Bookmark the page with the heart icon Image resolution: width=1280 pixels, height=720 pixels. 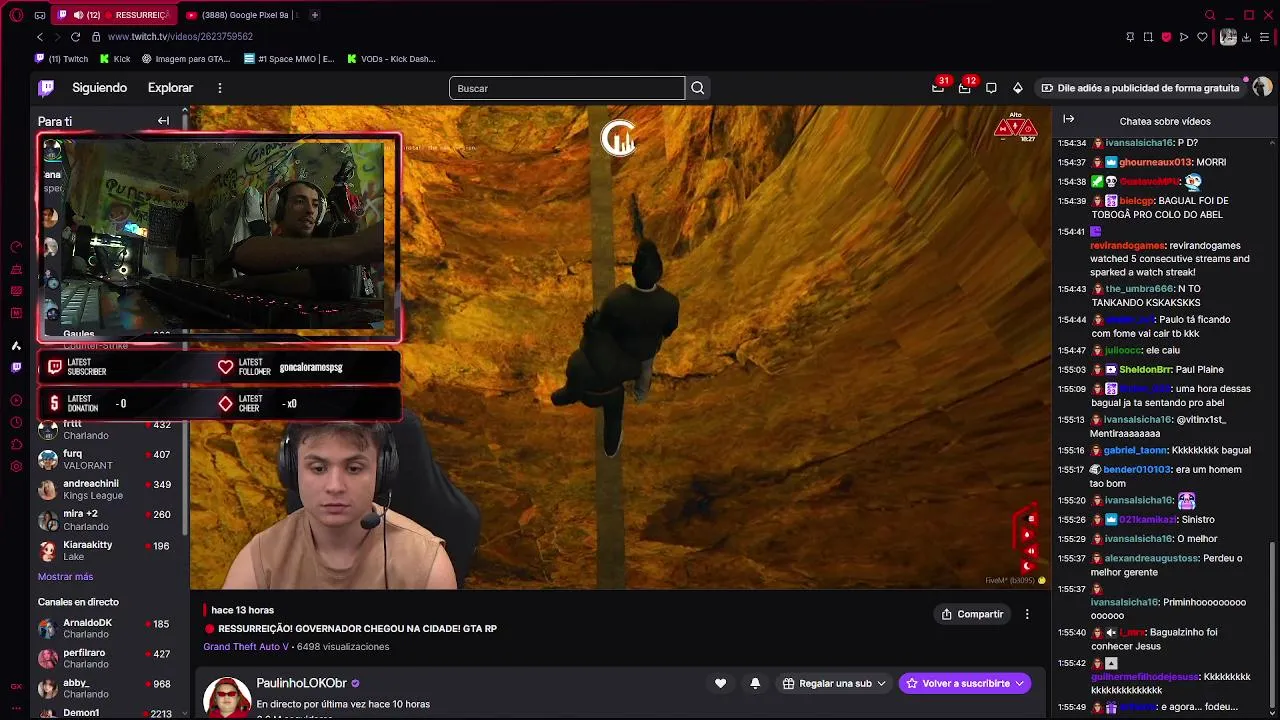coord(1202,37)
